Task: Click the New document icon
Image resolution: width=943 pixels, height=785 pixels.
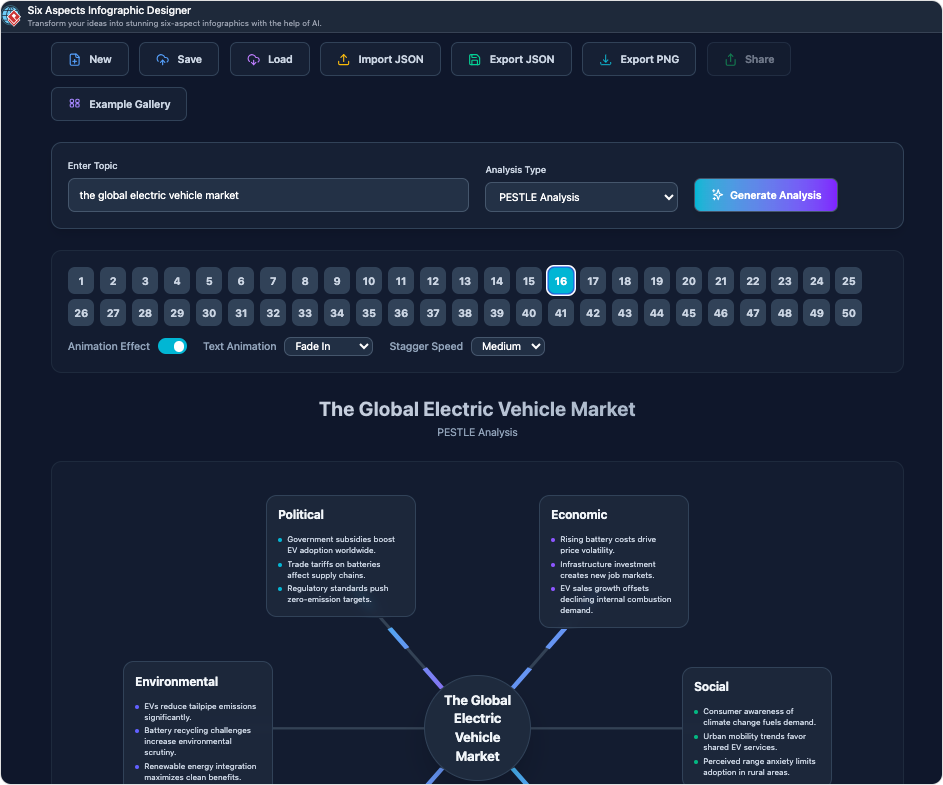Action: (75, 60)
